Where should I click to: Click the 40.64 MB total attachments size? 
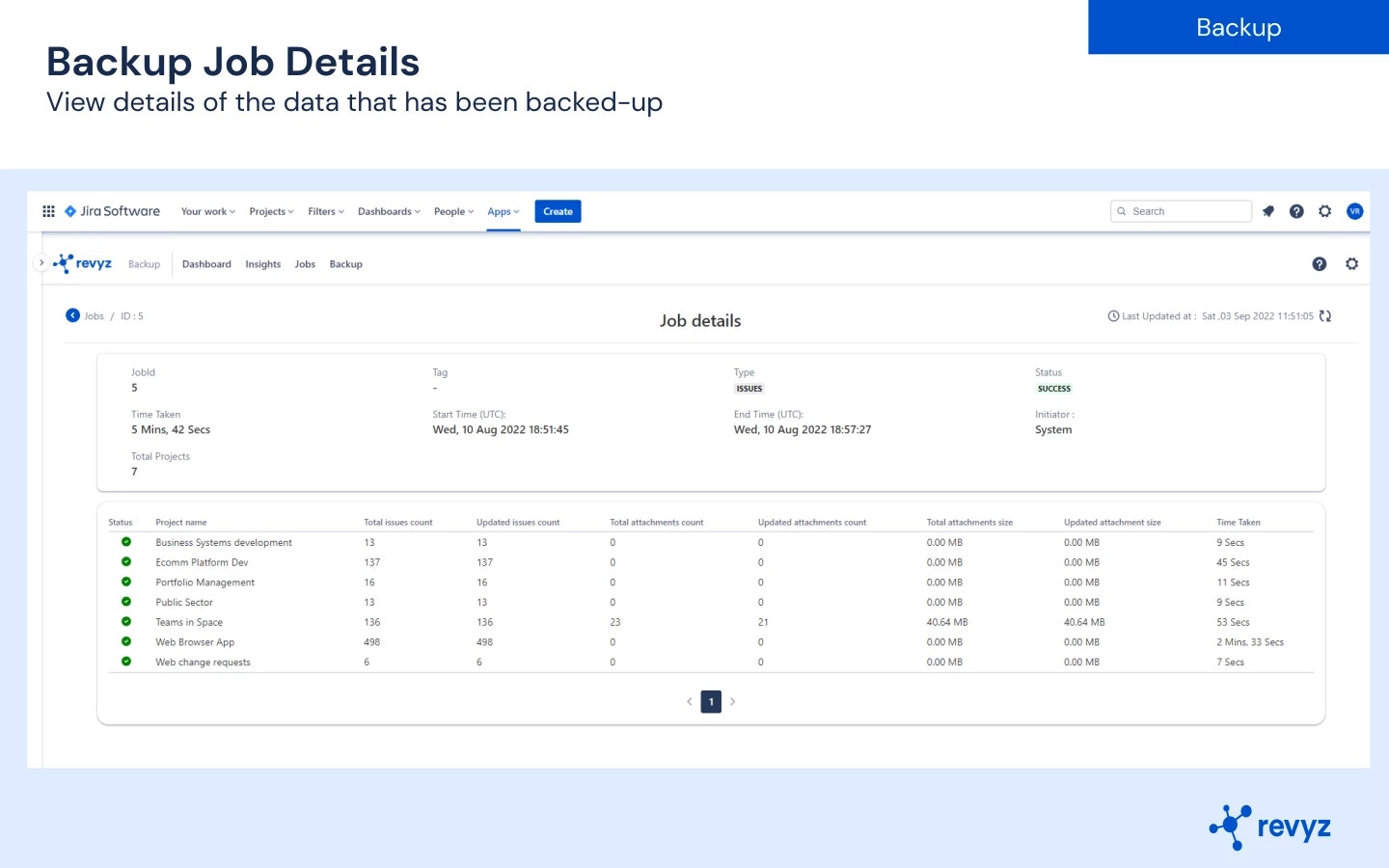[947, 622]
